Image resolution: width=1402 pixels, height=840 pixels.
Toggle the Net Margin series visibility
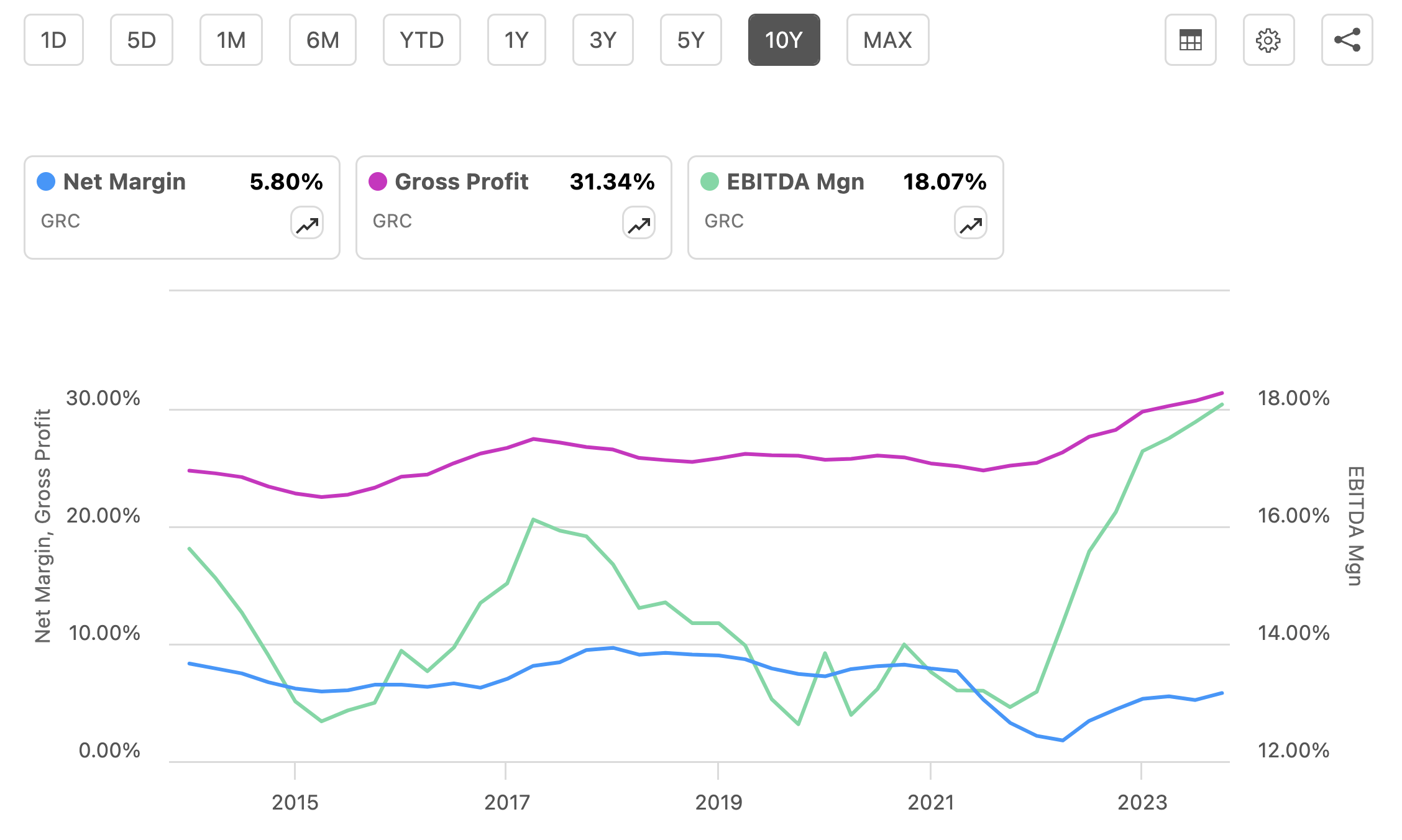coord(47,182)
